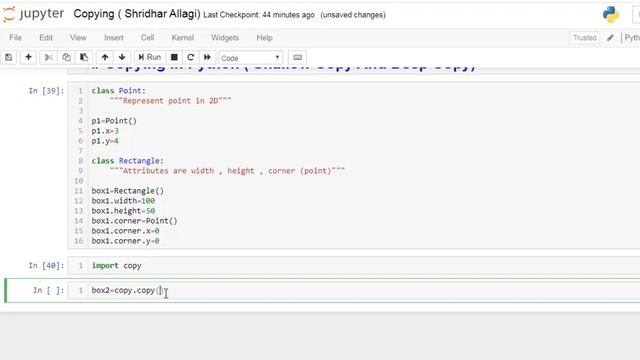Viewport: 640px width, 360px height.
Task: Click the Trusted notebook button
Action: pyautogui.click(x=584, y=38)
